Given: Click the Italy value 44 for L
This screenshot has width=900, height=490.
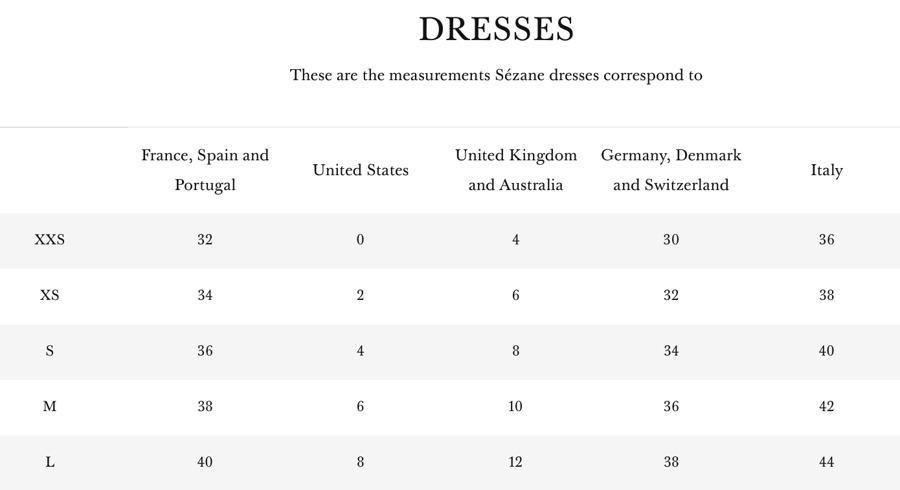Looking at the screenshot, I should 826,462.
